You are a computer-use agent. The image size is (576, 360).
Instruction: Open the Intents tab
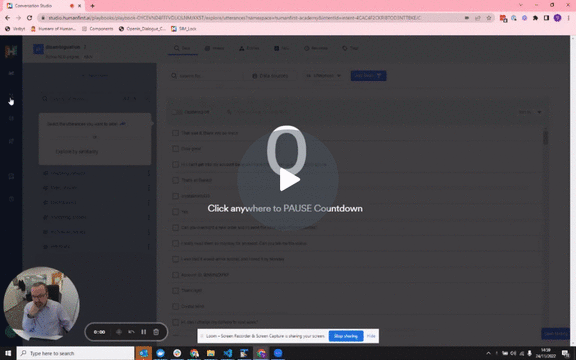click(x=215, y=48)
